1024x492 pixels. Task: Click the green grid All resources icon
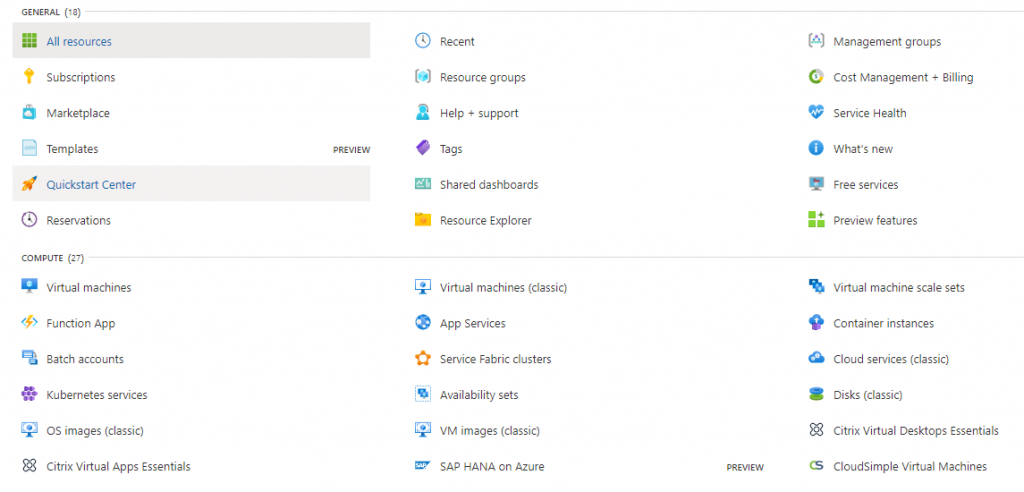pos(29,41)
